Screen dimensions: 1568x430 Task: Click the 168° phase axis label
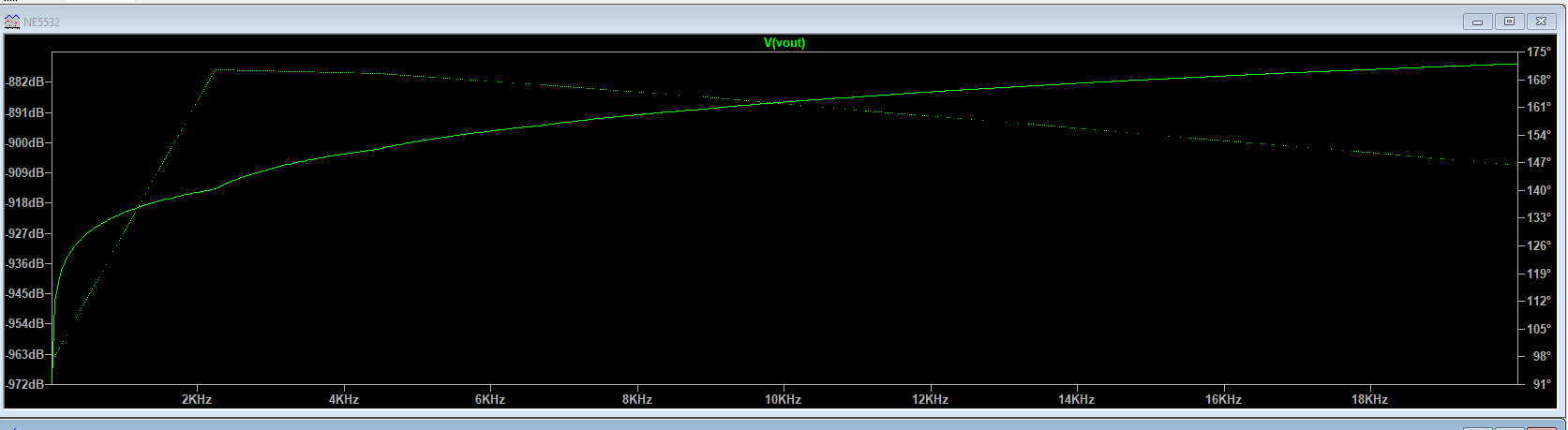click(1539, 81)
